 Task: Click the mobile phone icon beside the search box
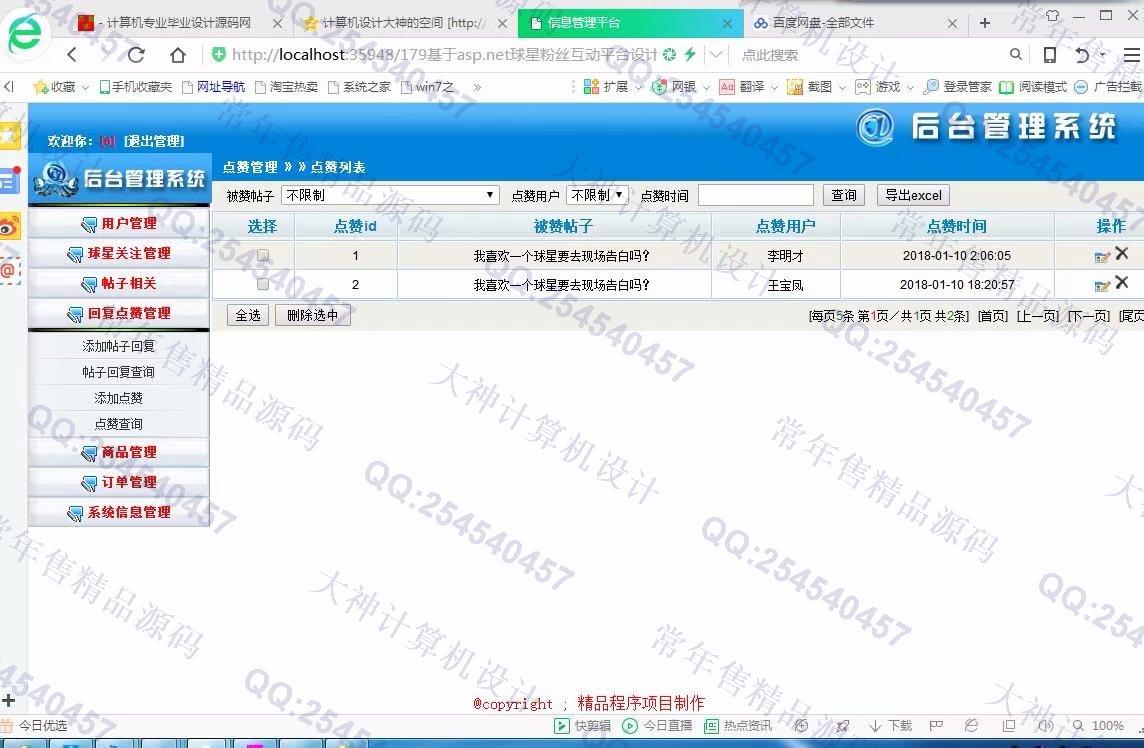click(x=1050, y=55)
